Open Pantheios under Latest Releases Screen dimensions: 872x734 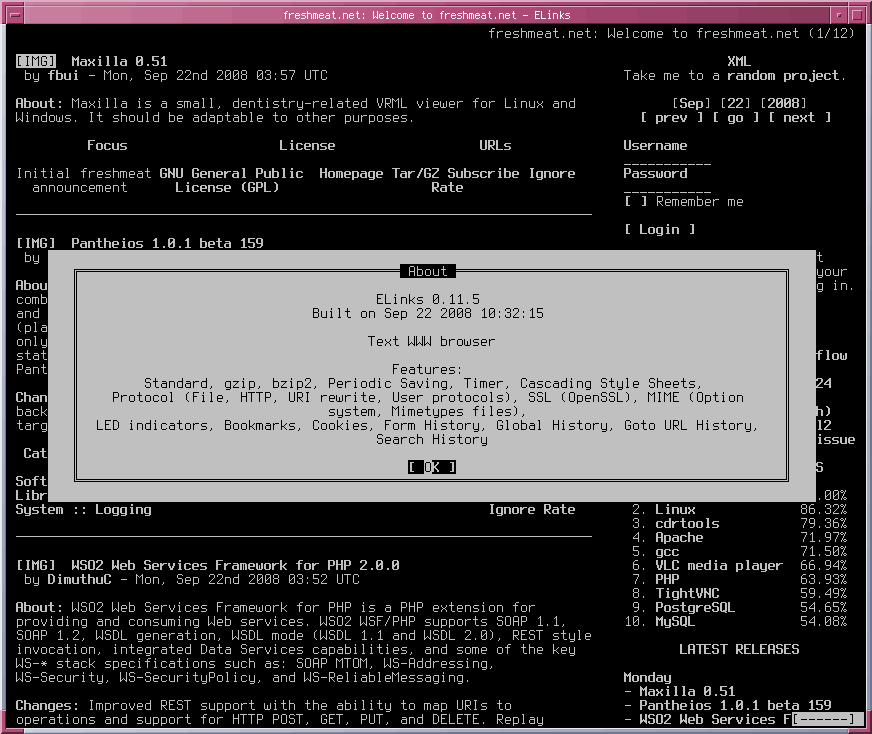pyautogui.click(x=735, y=705)
